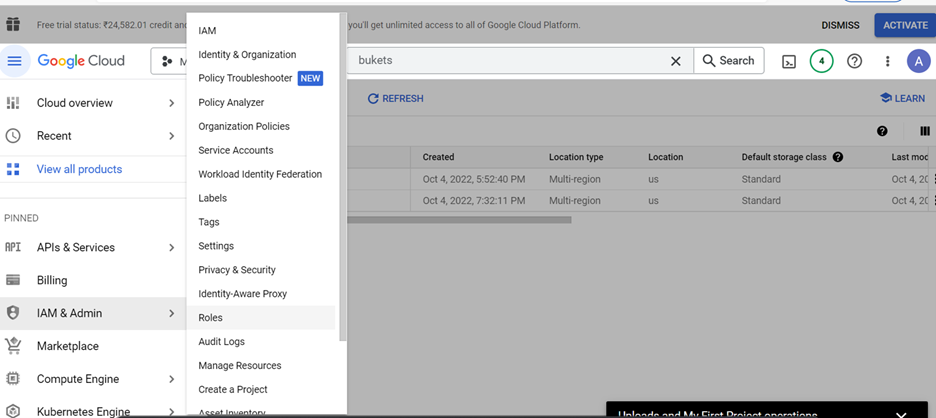This screenshot has width=936, height=418.
Task: Expand the Cloud overview submenu
Action: pyautogui.click(x=171, y=103)
